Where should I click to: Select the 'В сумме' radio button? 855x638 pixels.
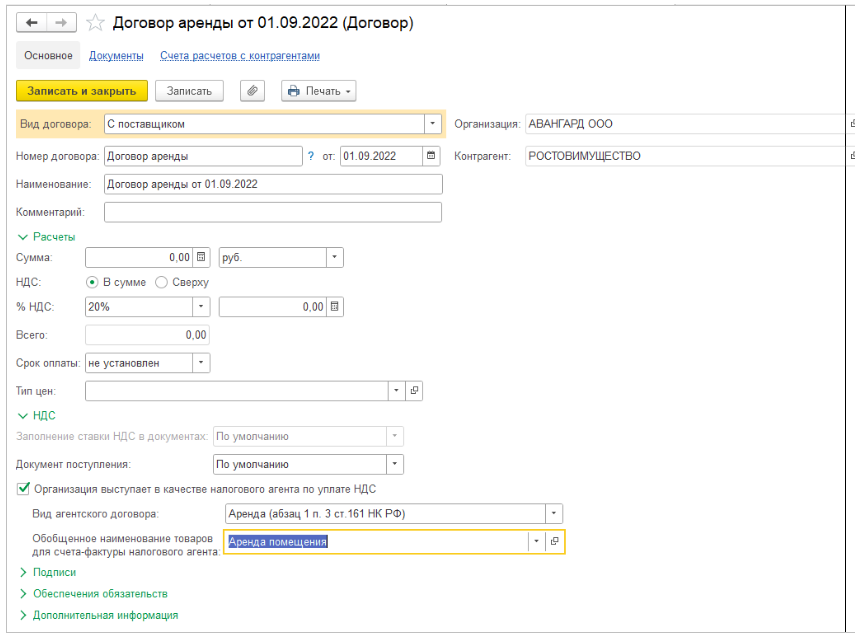[x=93, y=282]
